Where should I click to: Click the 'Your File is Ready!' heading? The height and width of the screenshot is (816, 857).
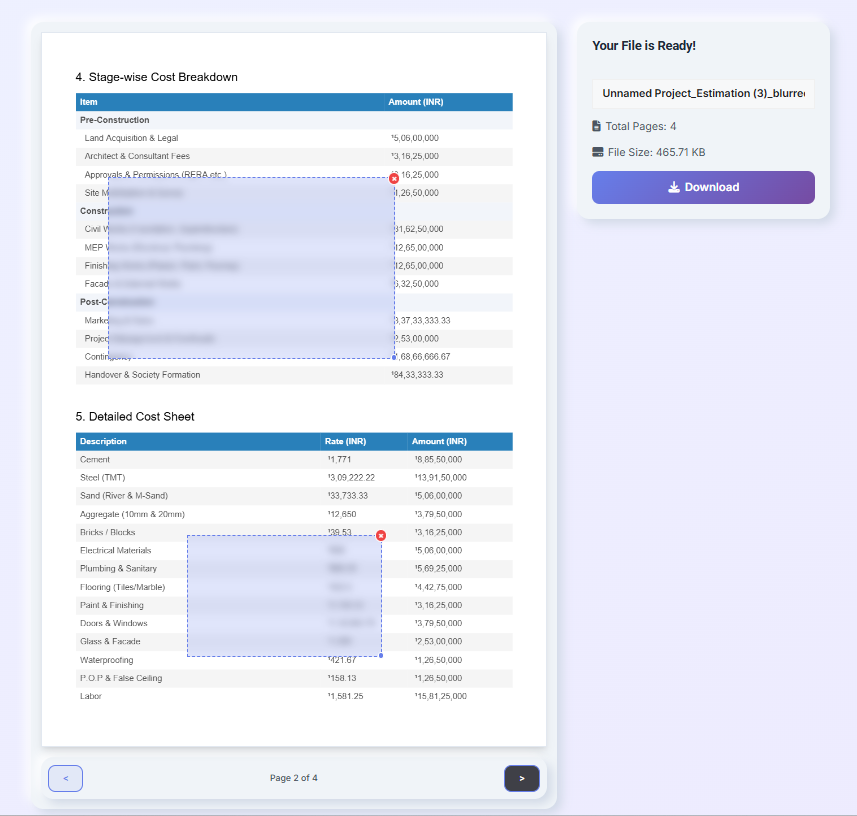644,46
